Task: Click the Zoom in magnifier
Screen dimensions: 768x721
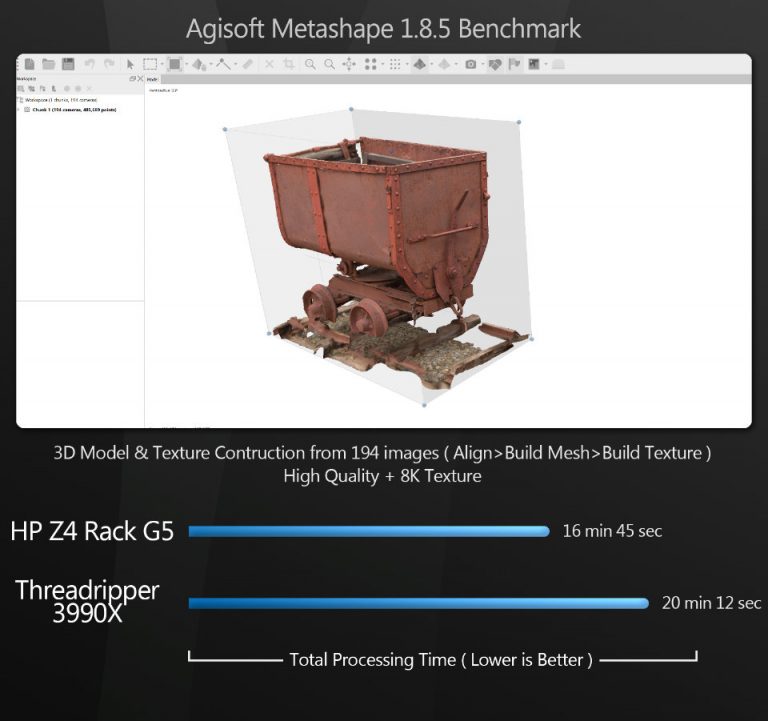Action: pos(311,64)
